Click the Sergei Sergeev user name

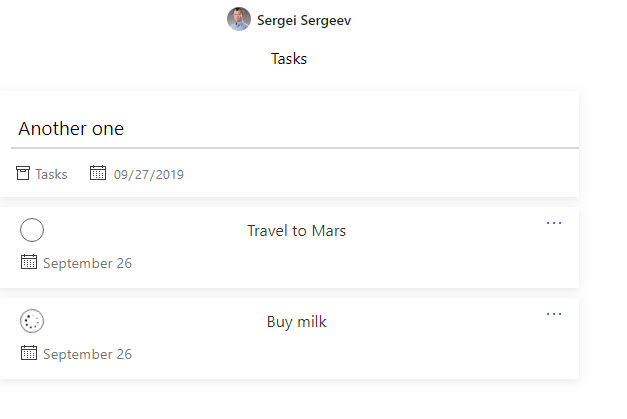304,20
